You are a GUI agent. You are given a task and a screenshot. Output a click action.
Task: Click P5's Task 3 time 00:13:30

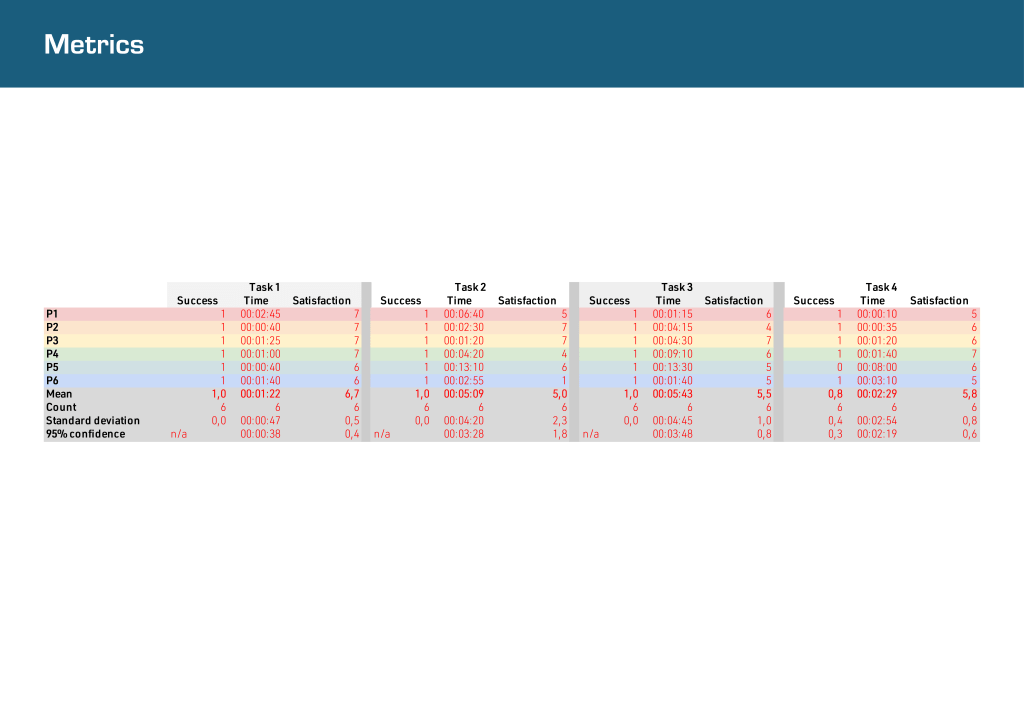[672, 367]
